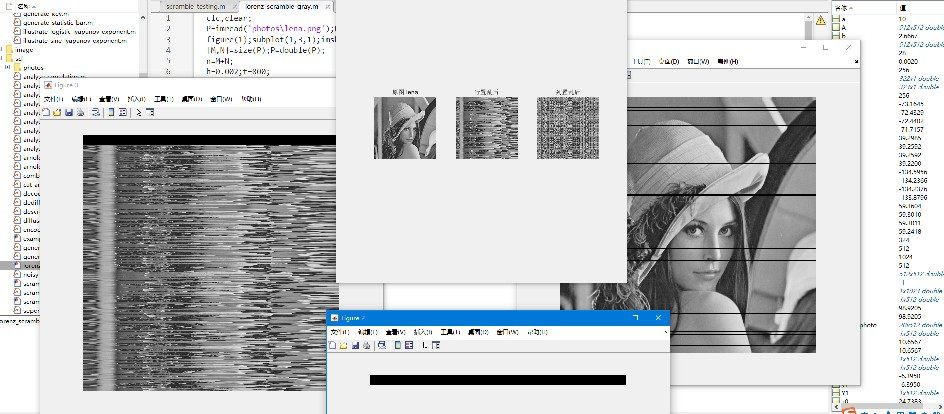944x414 pixels.
Task: Click Save icon in Figure 3 toolbar
Action: (x=69, y=112)
